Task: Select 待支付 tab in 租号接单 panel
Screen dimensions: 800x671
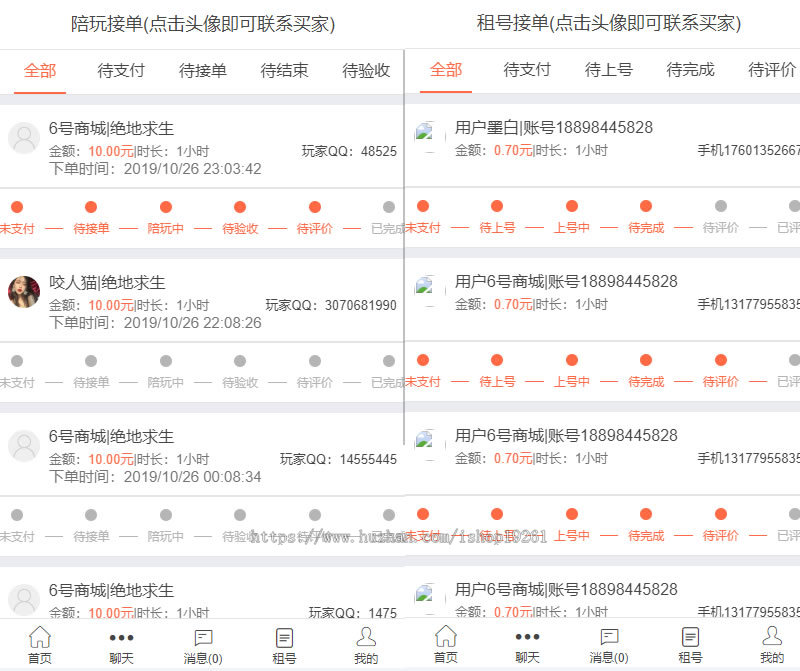Action: coord(527,69)
